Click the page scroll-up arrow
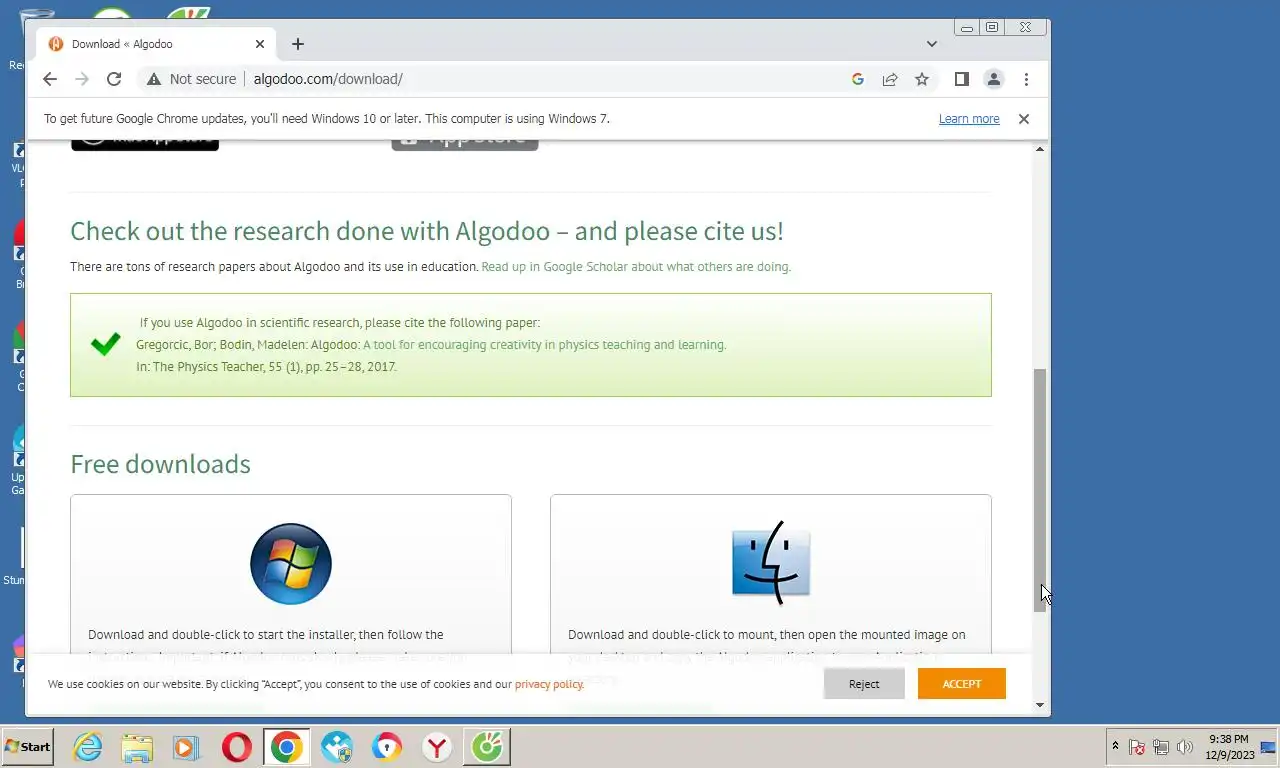1280x768 pixels. pyautogui.click(x=1040, y=149)
